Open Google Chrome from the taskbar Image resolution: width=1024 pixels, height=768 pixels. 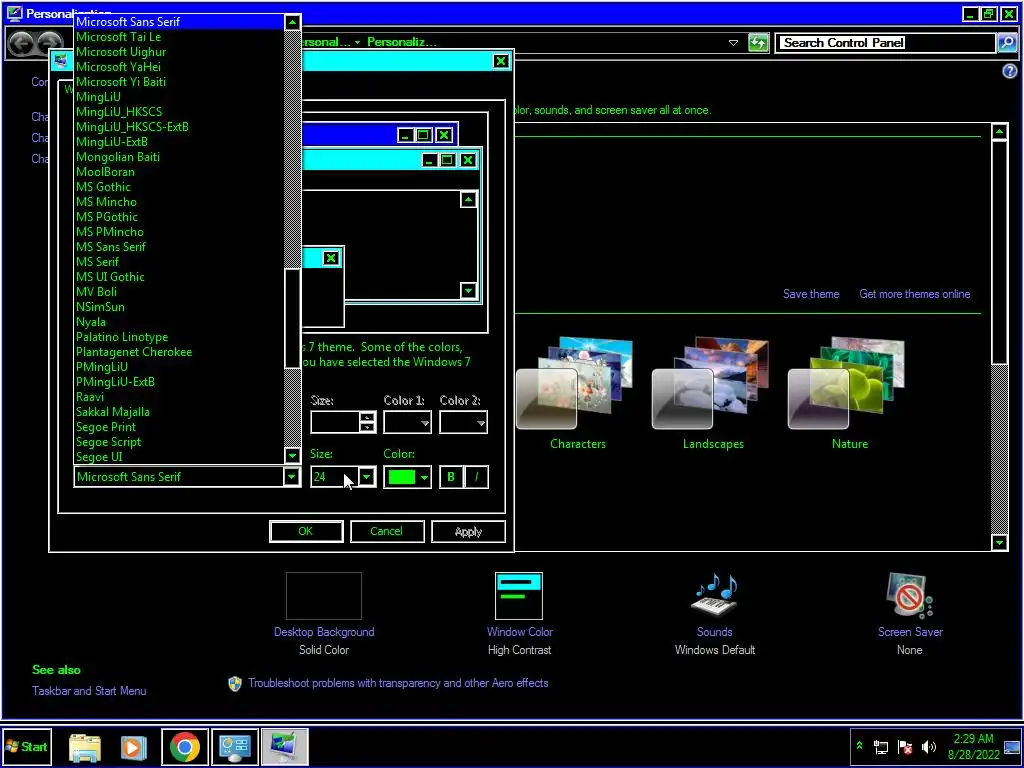(185, 747)
